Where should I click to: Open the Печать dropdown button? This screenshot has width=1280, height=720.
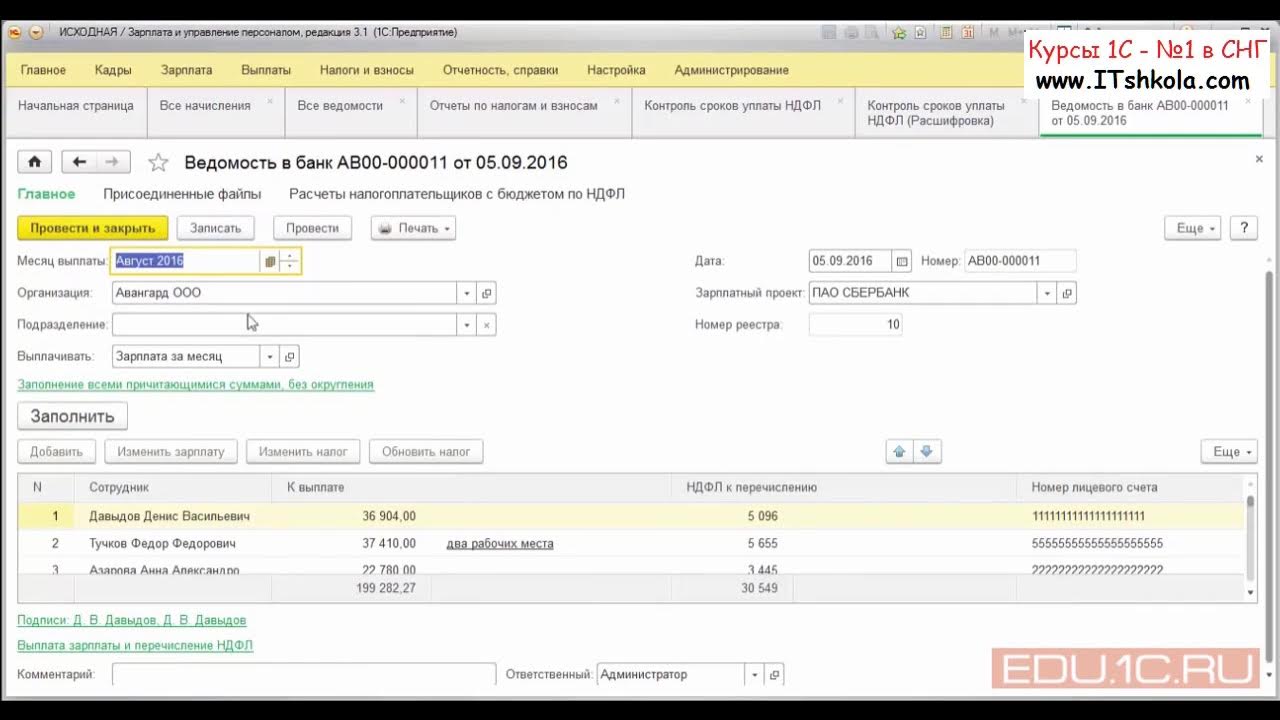click(413, 228)
